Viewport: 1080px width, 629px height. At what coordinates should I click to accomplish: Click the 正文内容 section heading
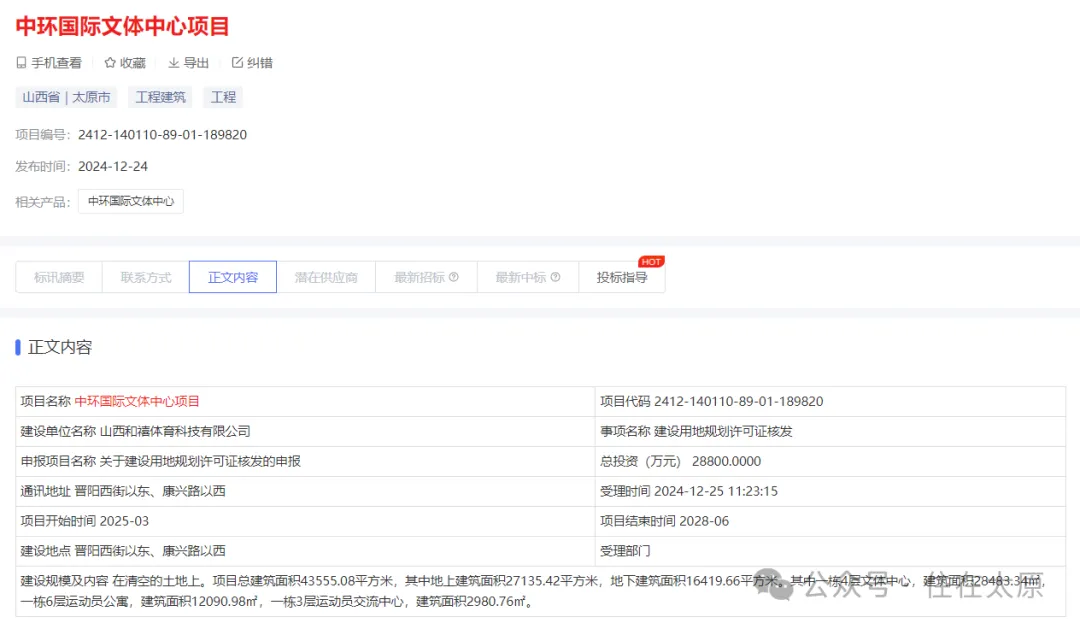pos(60,347)
